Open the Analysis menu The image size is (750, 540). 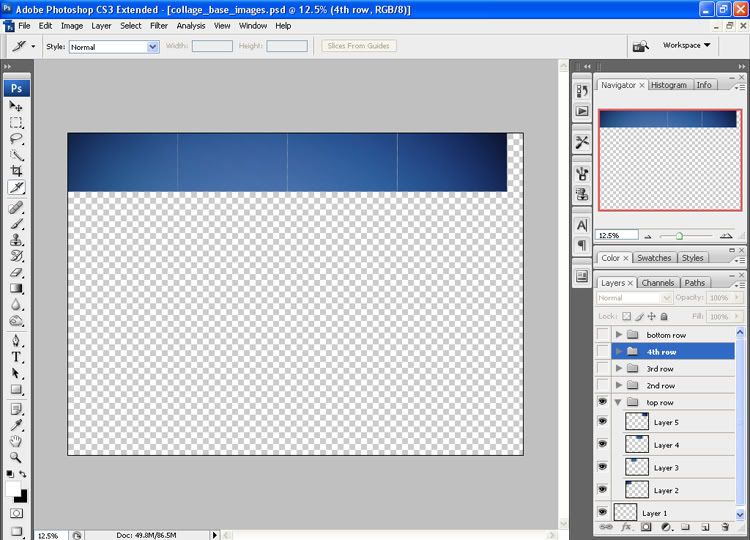click(x=190, y=26)
